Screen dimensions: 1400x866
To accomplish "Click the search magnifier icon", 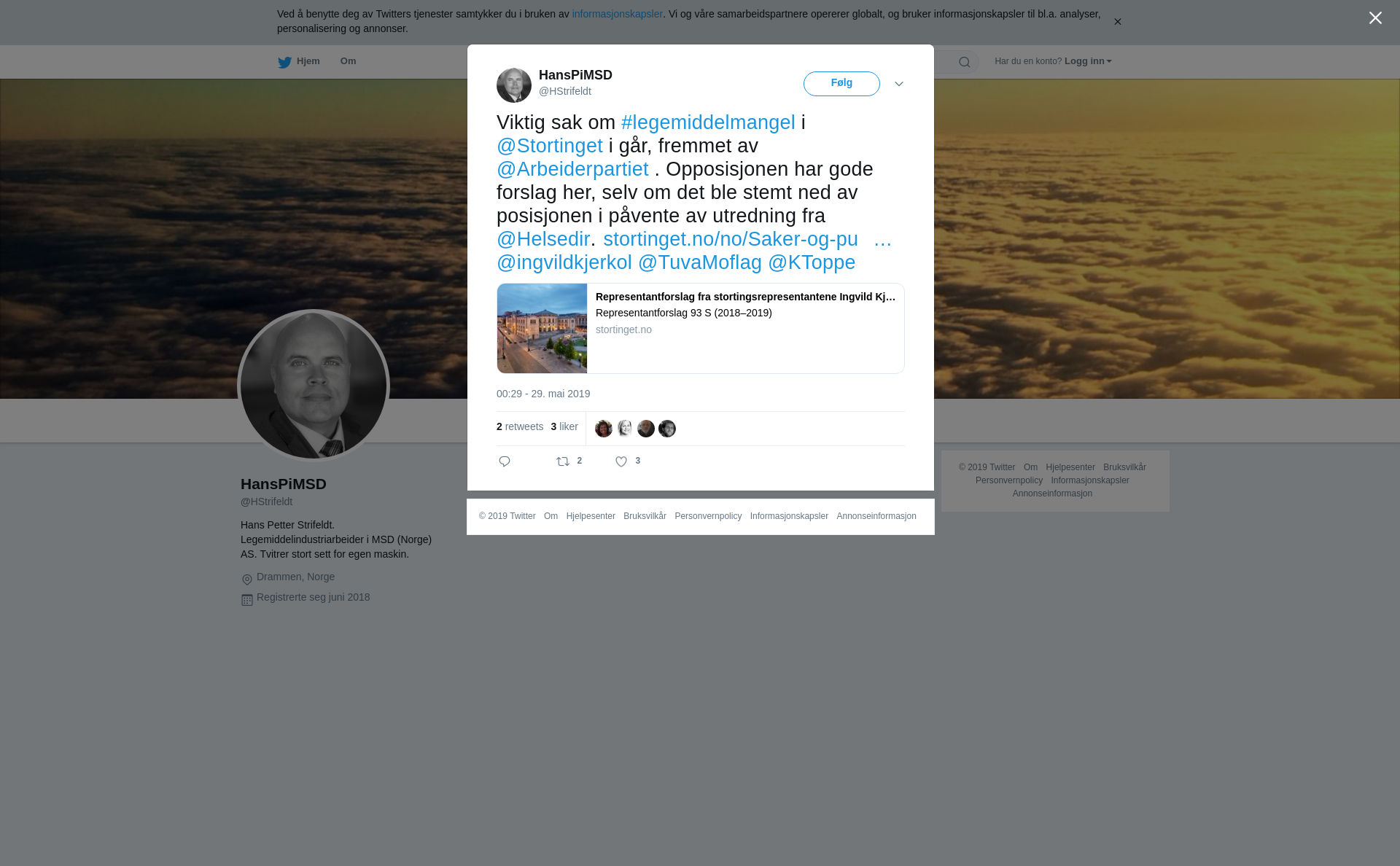I will coord(965,62).
